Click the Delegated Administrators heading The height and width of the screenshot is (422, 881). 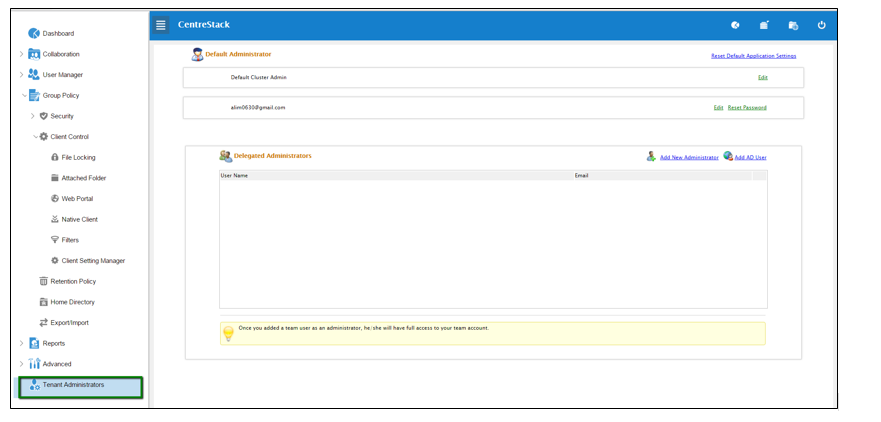coord(273,156)
